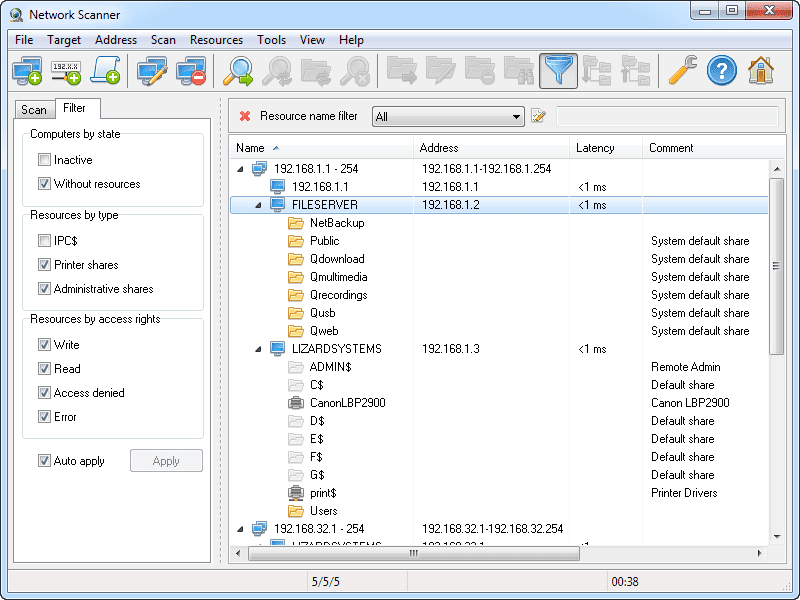The height and width of the screenshot is (600, 800).
Task: Select the ADMIN$ share row
Action: pyautogui.click(x=499, y=367)
